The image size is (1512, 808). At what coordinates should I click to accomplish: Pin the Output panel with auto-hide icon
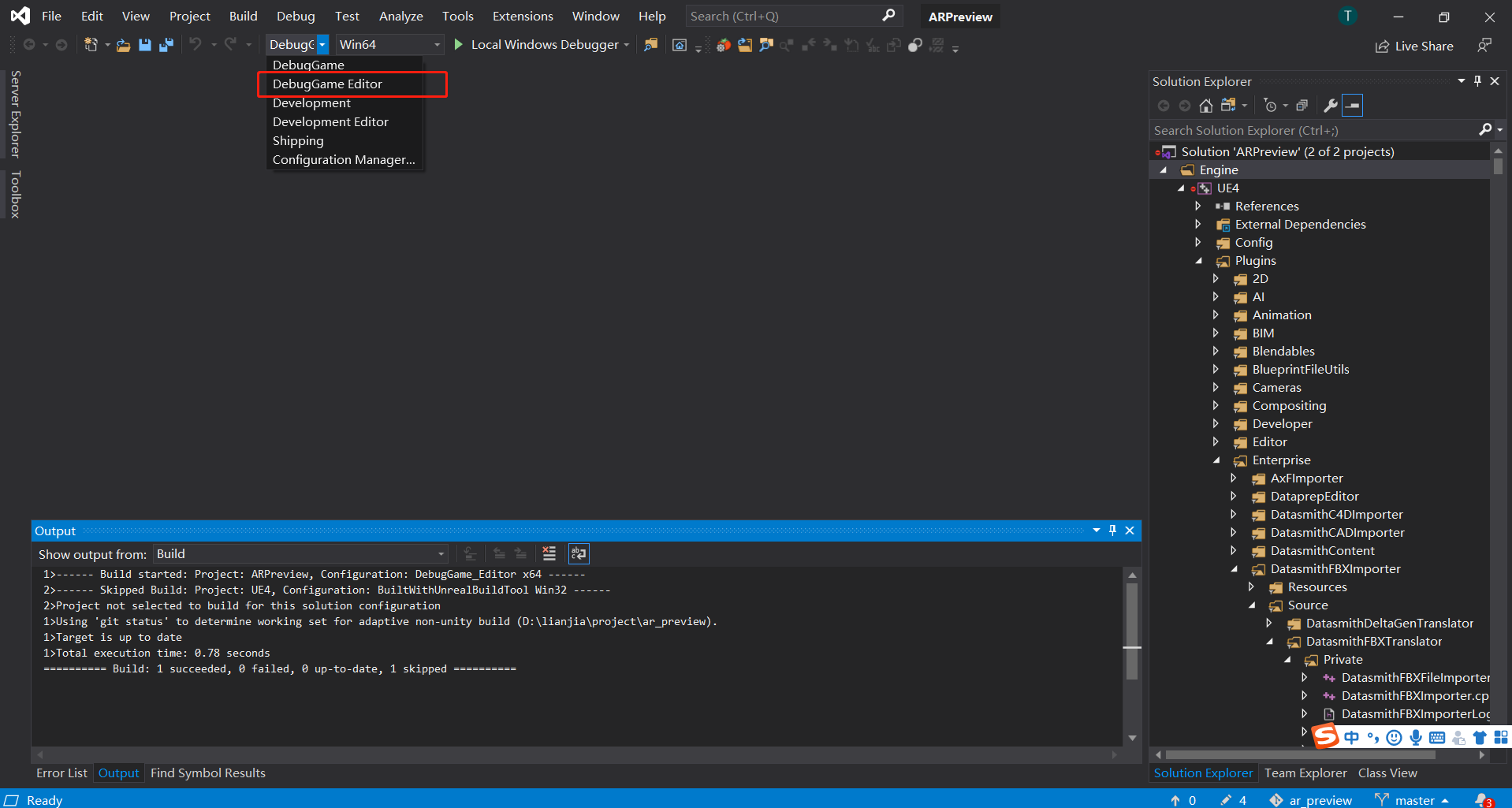click(1112, 531)
